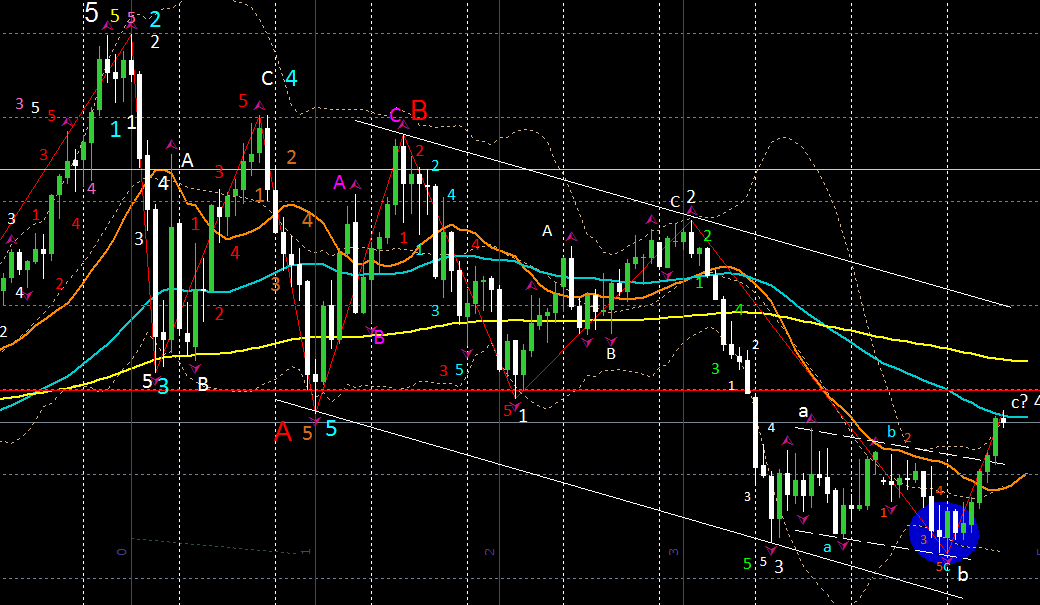Click the magenta C label beside red B

[396, 116]
